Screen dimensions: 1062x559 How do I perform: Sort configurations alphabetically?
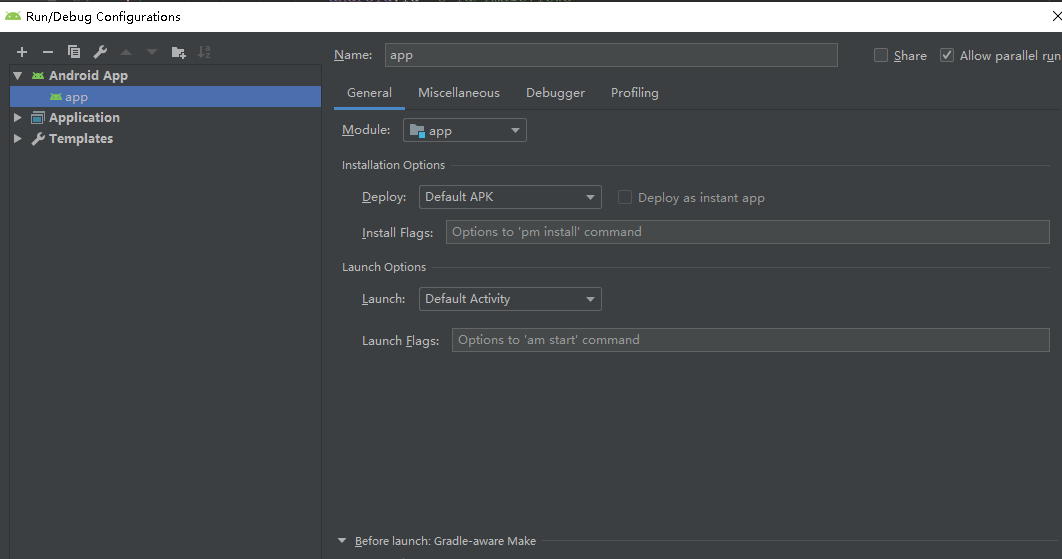[204, 52]
